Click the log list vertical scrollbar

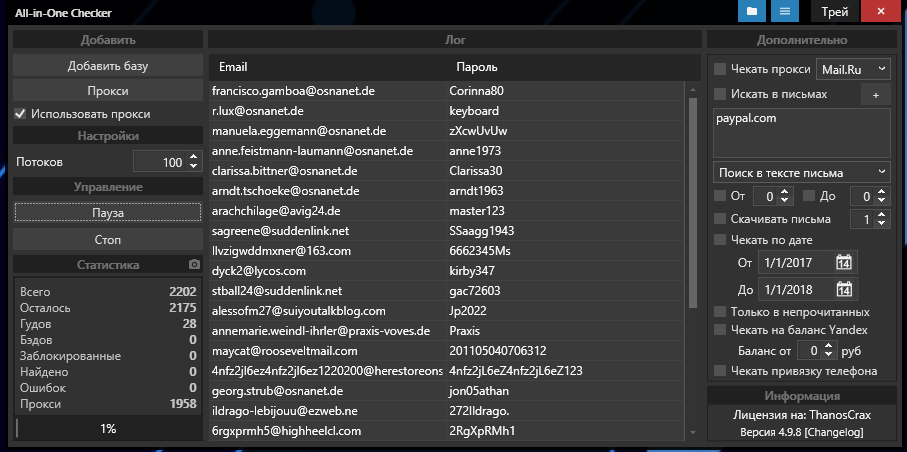692,200
